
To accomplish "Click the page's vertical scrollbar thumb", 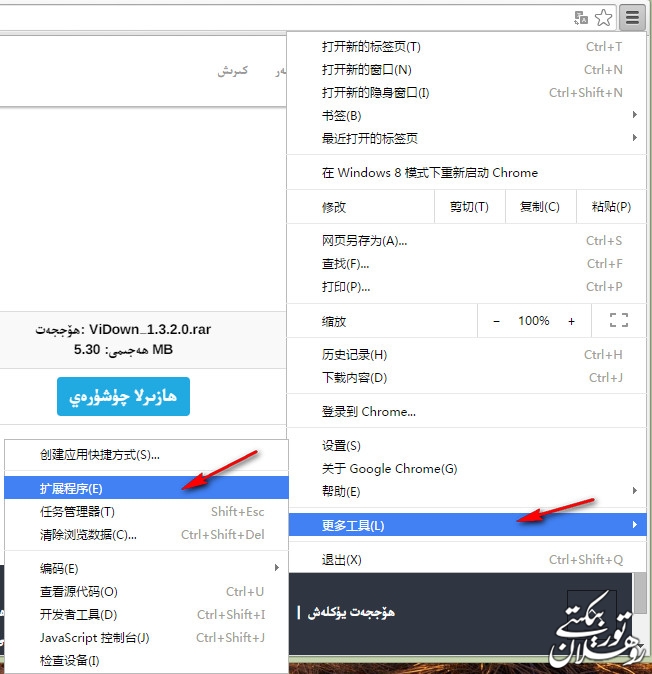I will point(640,592).
